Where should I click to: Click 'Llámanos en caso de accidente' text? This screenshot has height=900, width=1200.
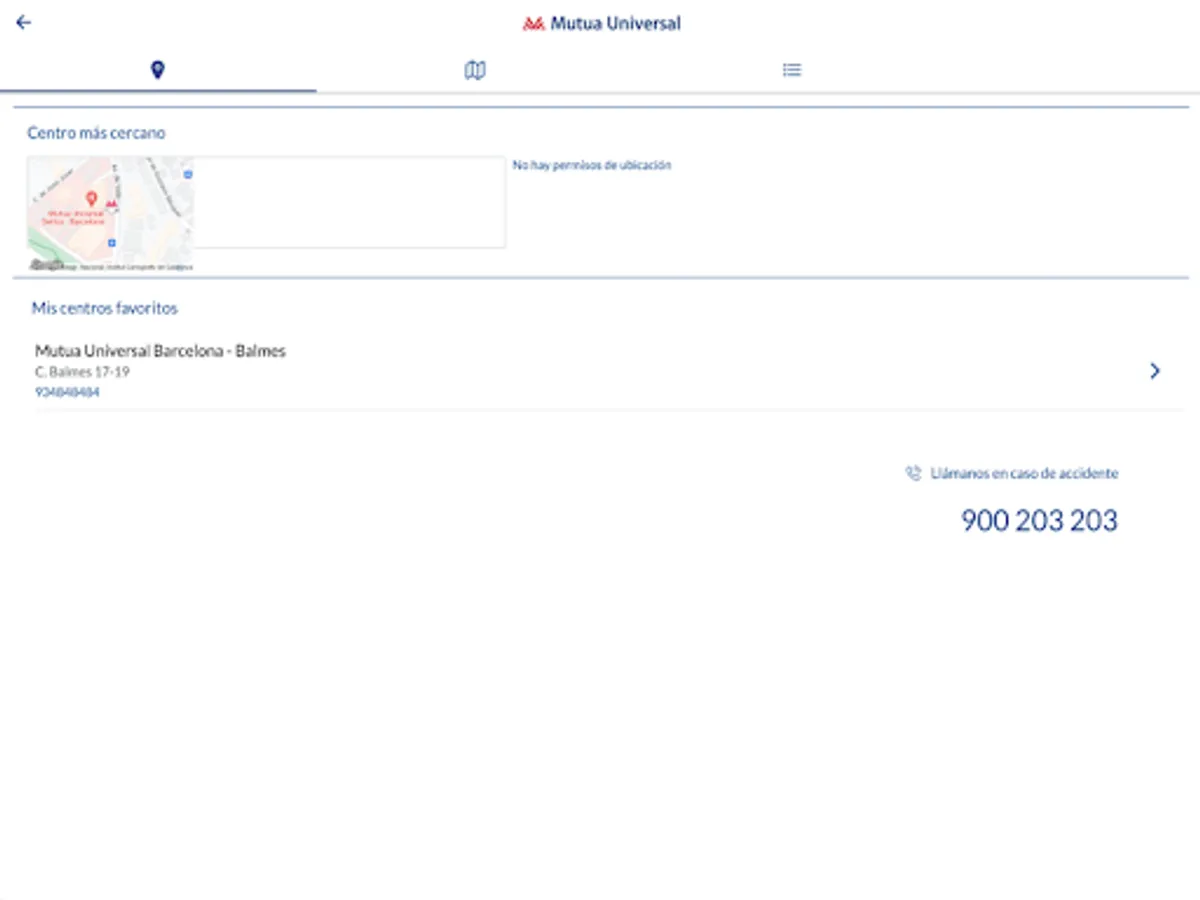tap(1024, 474)
